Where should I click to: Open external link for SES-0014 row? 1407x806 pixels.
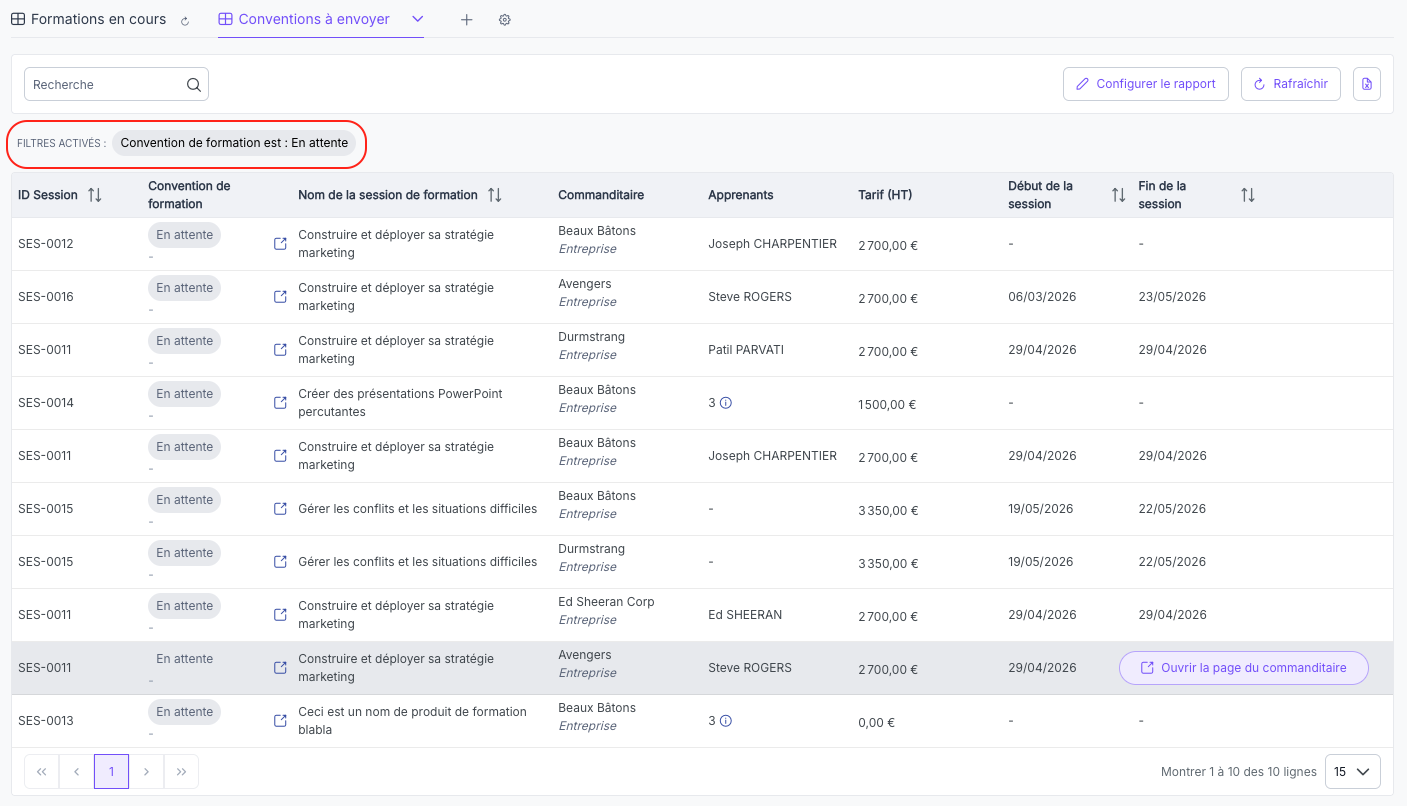click(281, 403)
